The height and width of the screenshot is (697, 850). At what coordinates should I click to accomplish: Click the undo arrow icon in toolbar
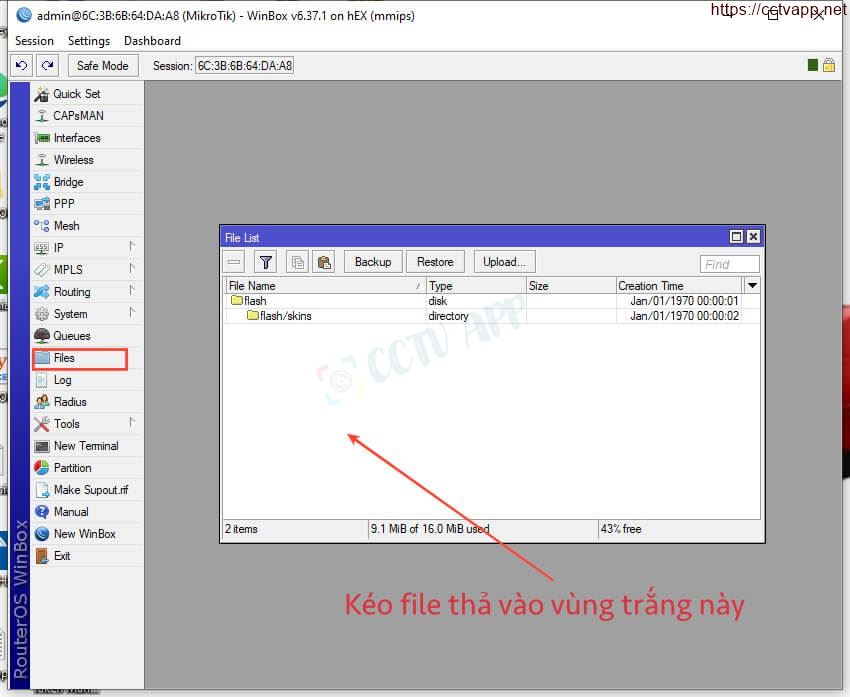coord(22,66)
